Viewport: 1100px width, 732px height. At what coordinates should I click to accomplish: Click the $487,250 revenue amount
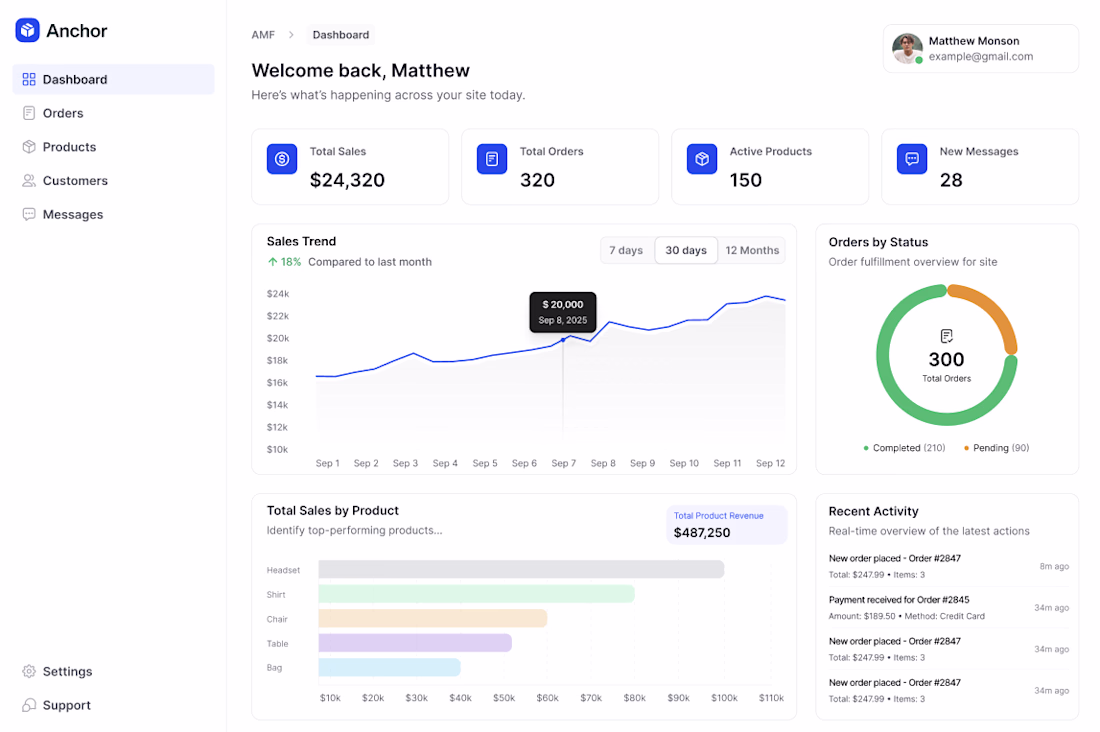702,533
